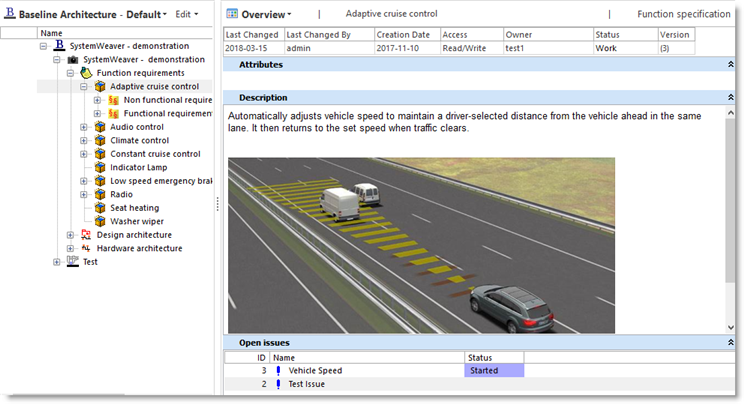
Task: Select Seat heating in the tree
Action: (135, 208)
